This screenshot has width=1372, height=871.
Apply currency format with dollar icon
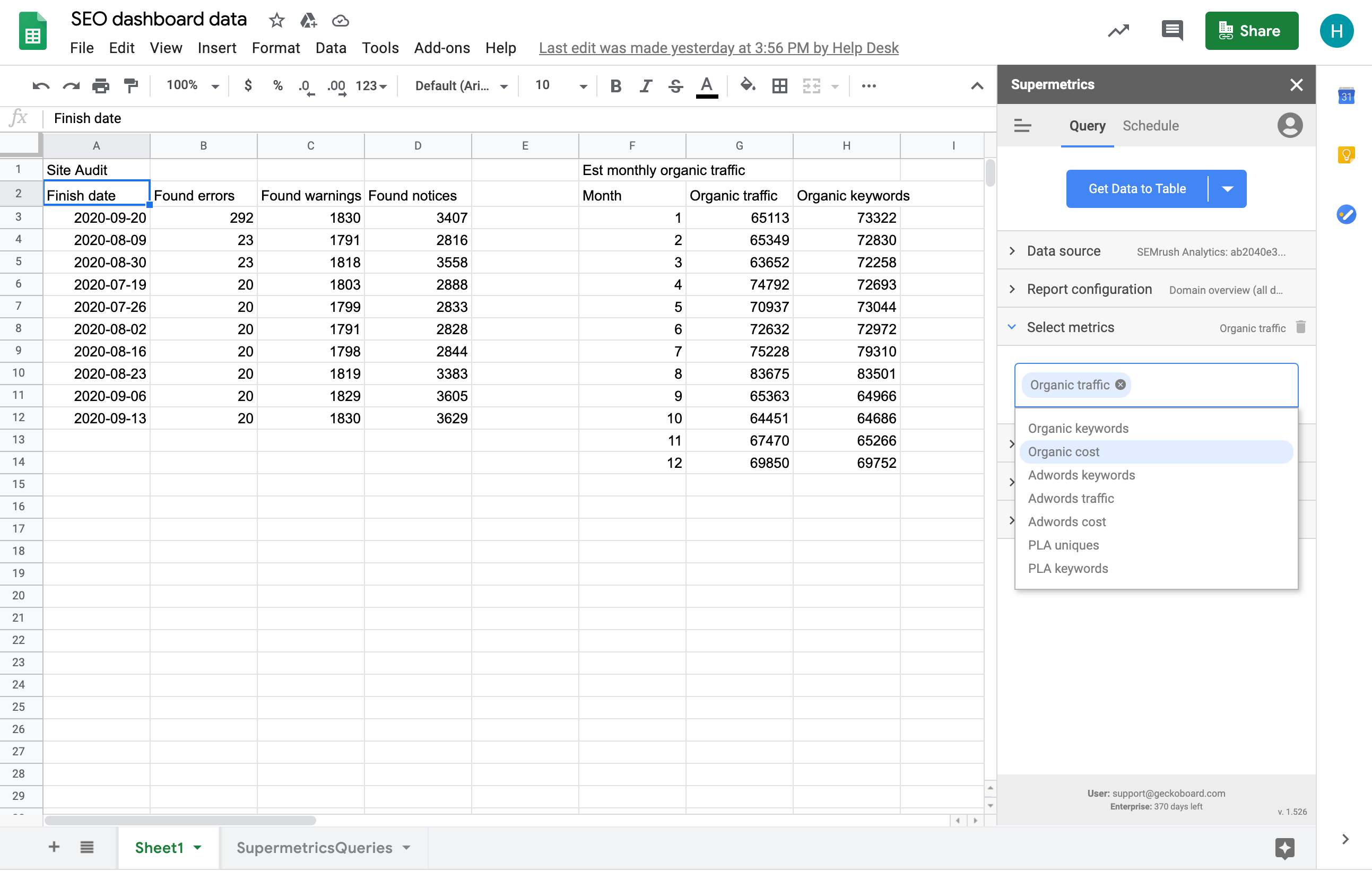[x=248, y=85]
